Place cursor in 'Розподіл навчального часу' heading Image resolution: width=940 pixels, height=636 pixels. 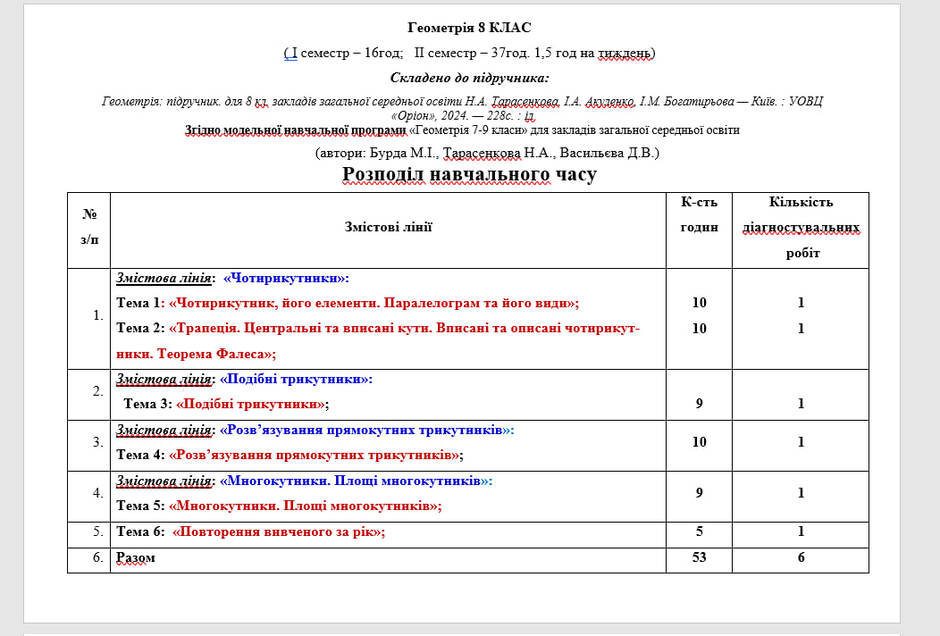tap(469, 174)
